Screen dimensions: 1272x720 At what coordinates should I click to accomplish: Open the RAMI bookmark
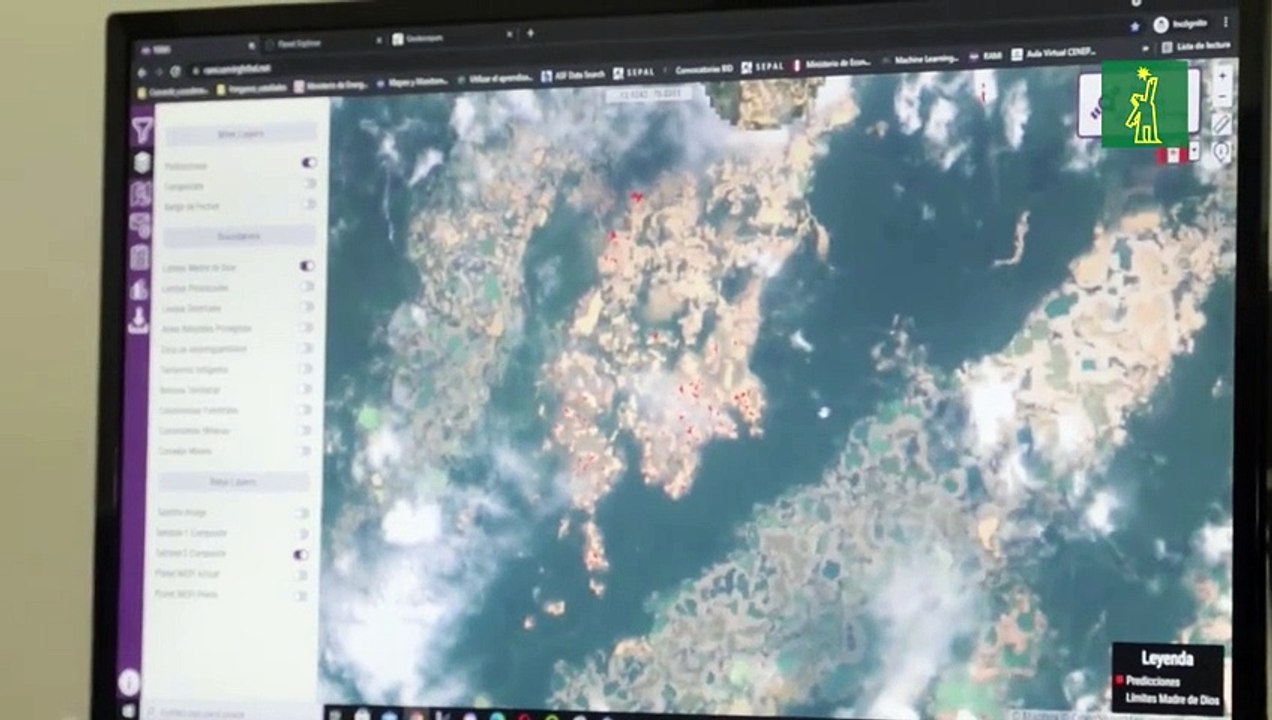tap(985, 57)
